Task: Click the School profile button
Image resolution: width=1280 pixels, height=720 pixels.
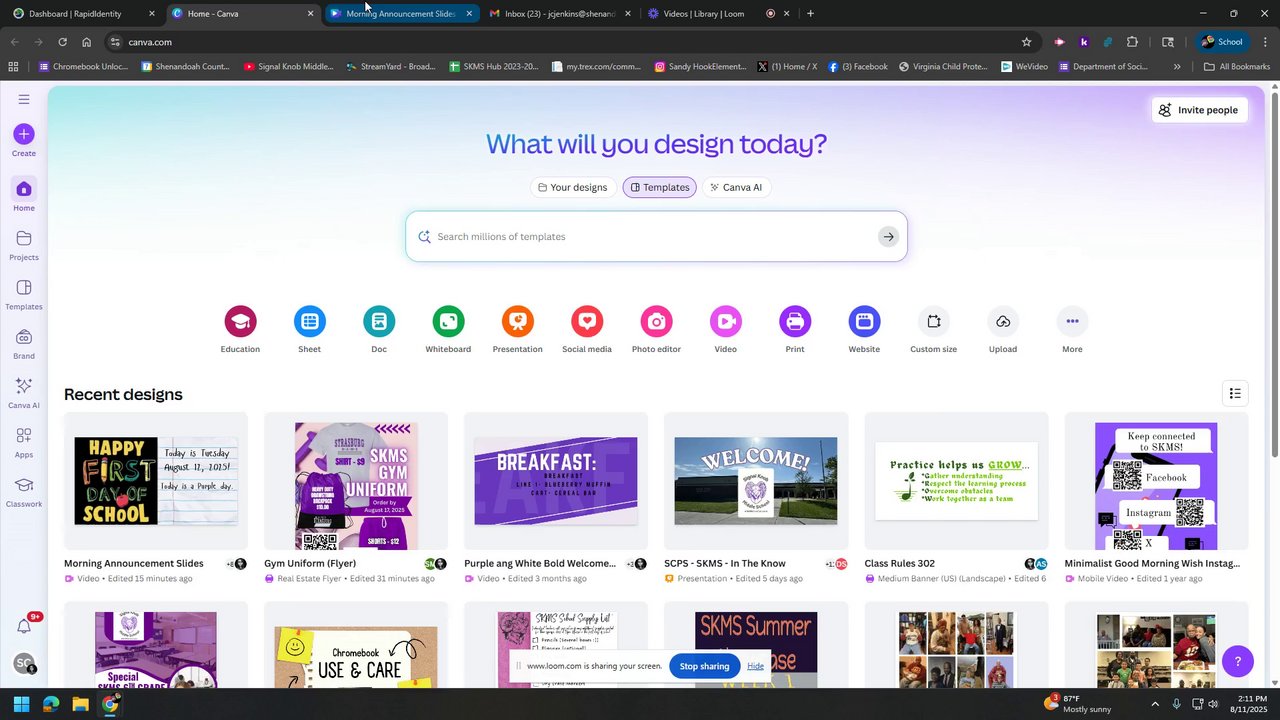Action: (1222, 42)
